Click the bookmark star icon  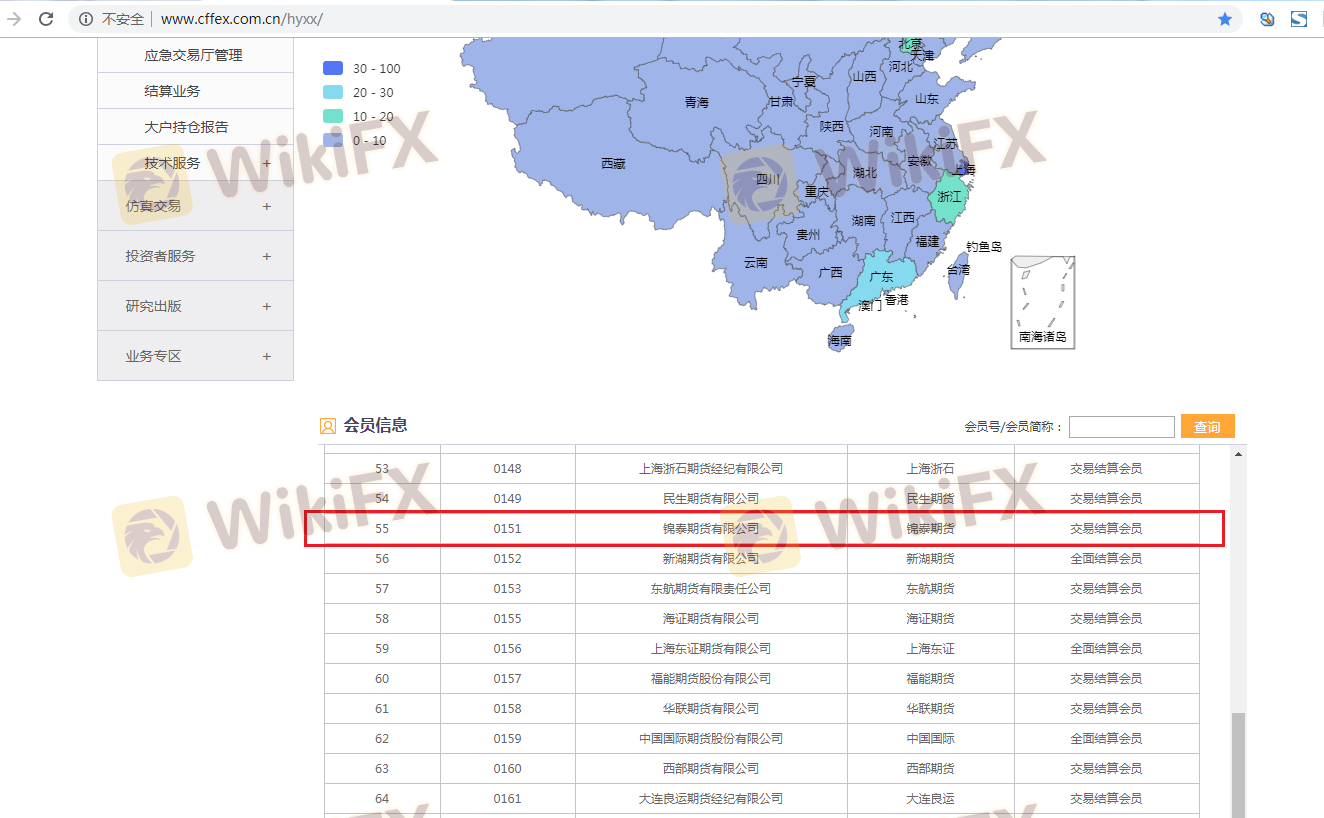click(1224, 19)
